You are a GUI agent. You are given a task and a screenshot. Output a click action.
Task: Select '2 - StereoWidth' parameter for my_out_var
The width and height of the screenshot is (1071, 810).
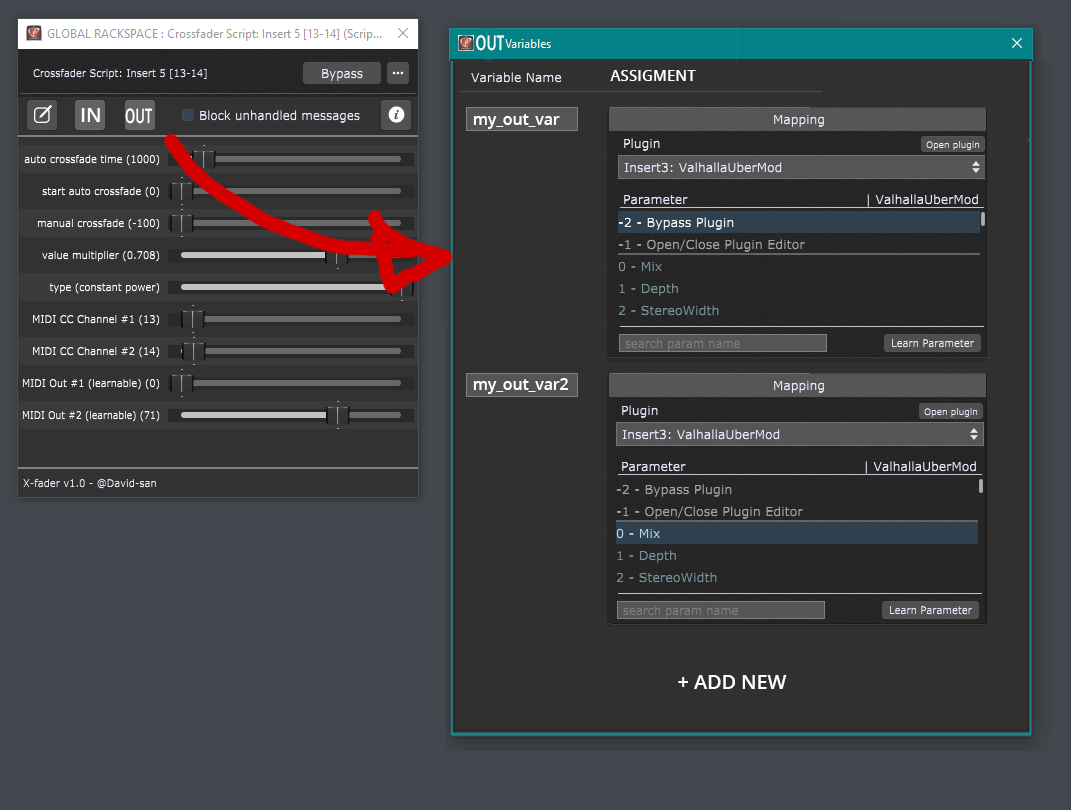point(798,310)
